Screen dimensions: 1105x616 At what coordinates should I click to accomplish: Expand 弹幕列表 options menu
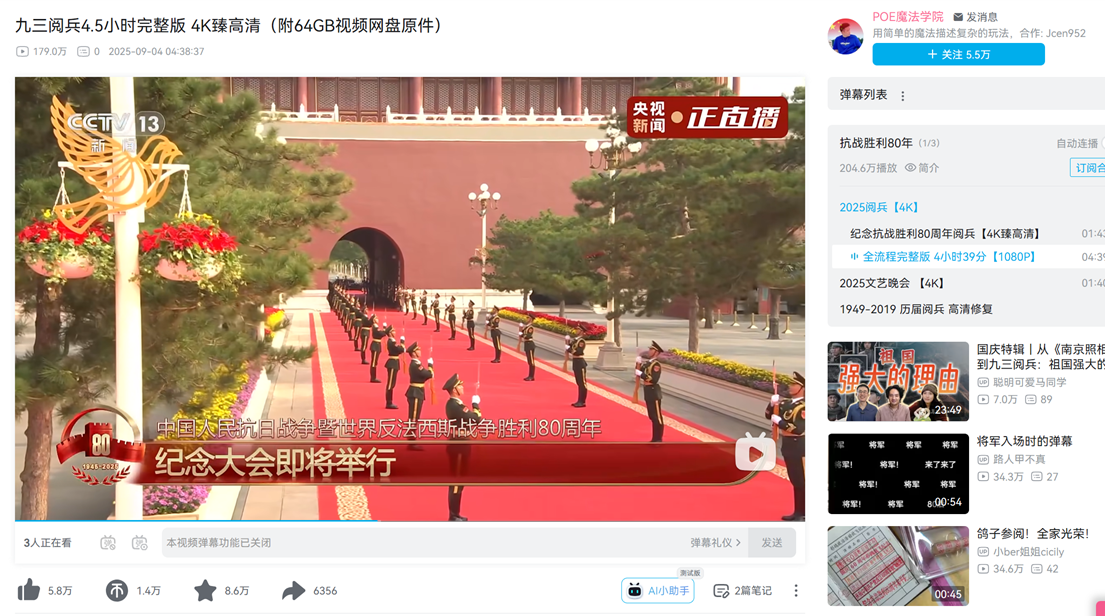903,96
